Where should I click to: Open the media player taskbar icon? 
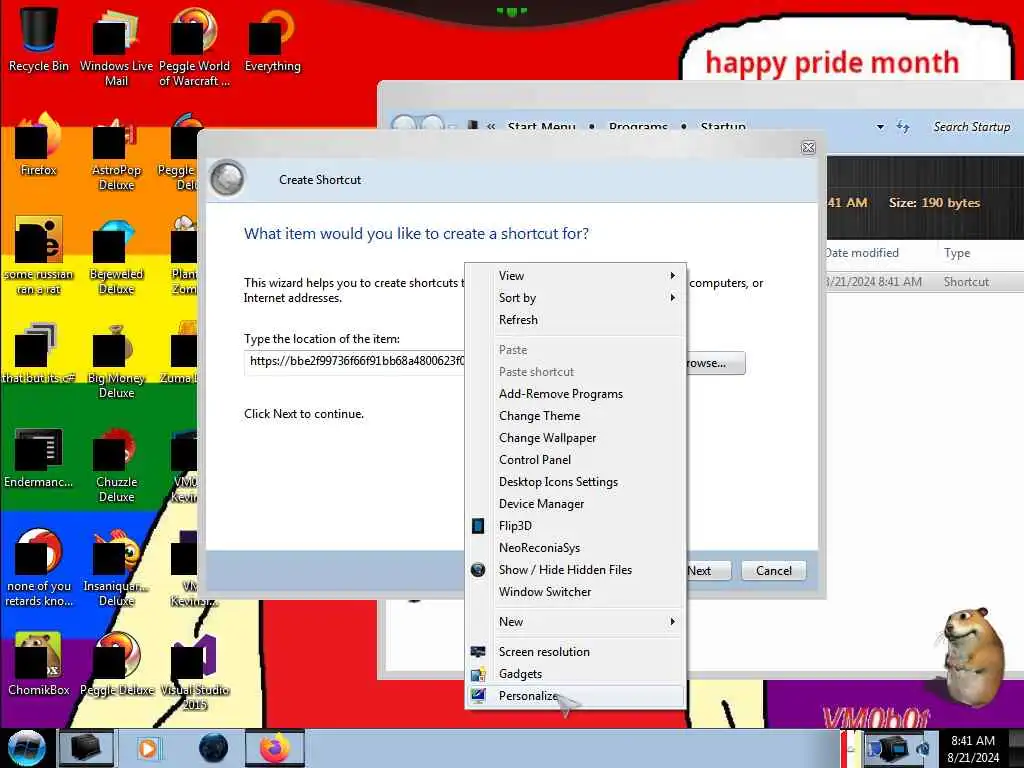(148, 748)
